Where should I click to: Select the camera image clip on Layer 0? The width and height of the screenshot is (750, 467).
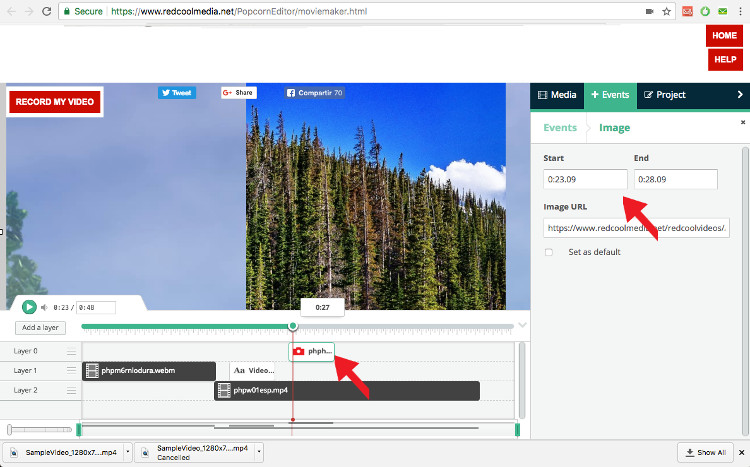[312, 351]
